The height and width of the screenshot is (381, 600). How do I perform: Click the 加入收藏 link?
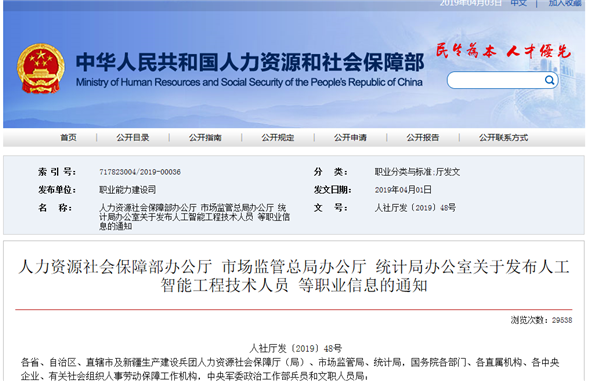565,3
